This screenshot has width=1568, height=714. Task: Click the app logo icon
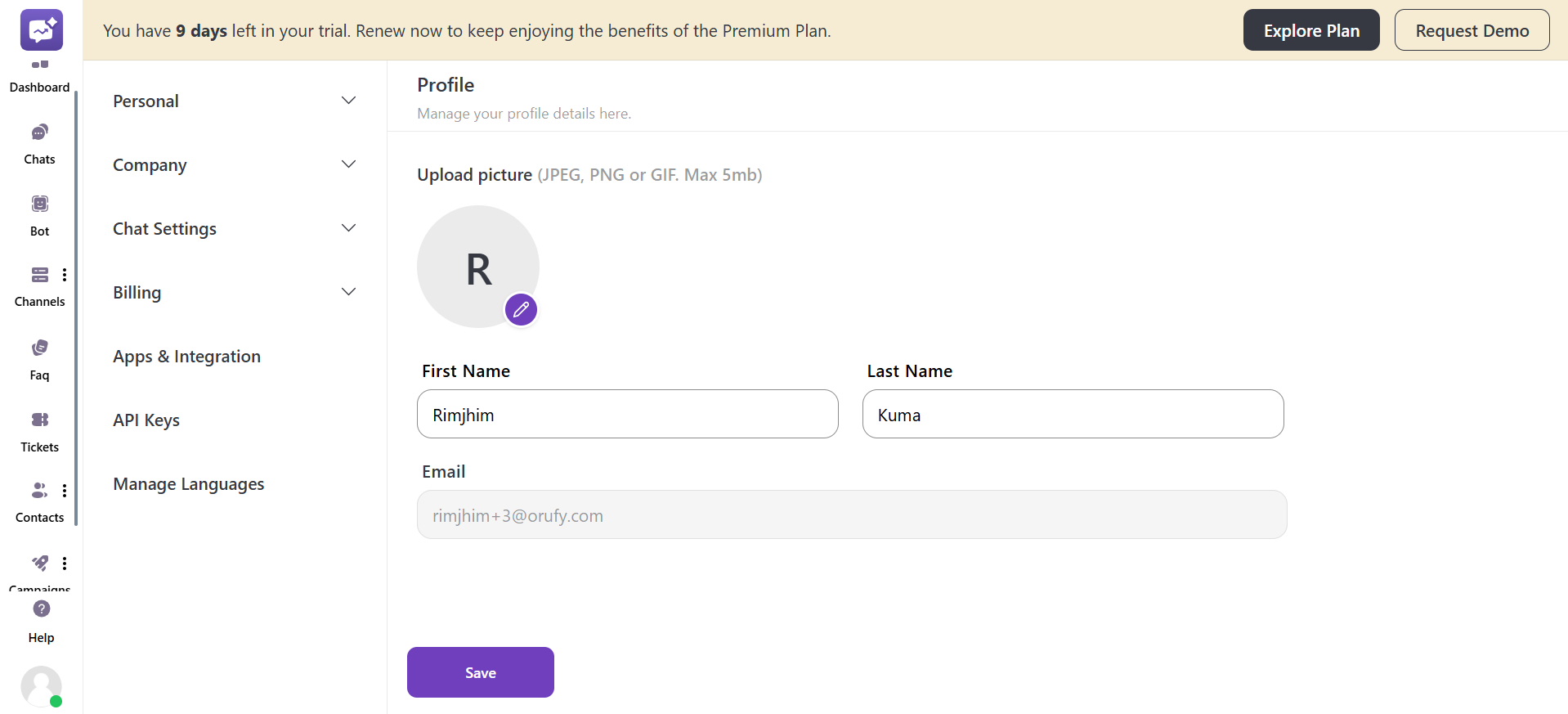tap(41, 30)
